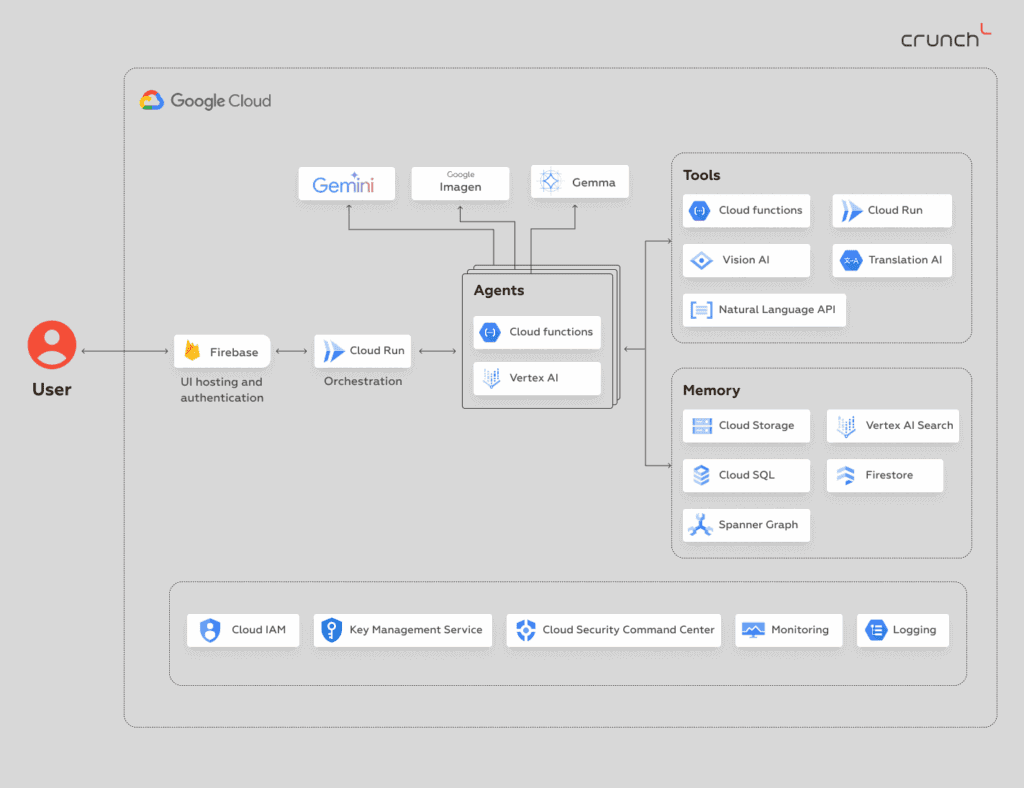This screenshot has height=788, width=1024.
Task: Click the Cloud functions icon in Tools
Action: [x=699, y=211]
